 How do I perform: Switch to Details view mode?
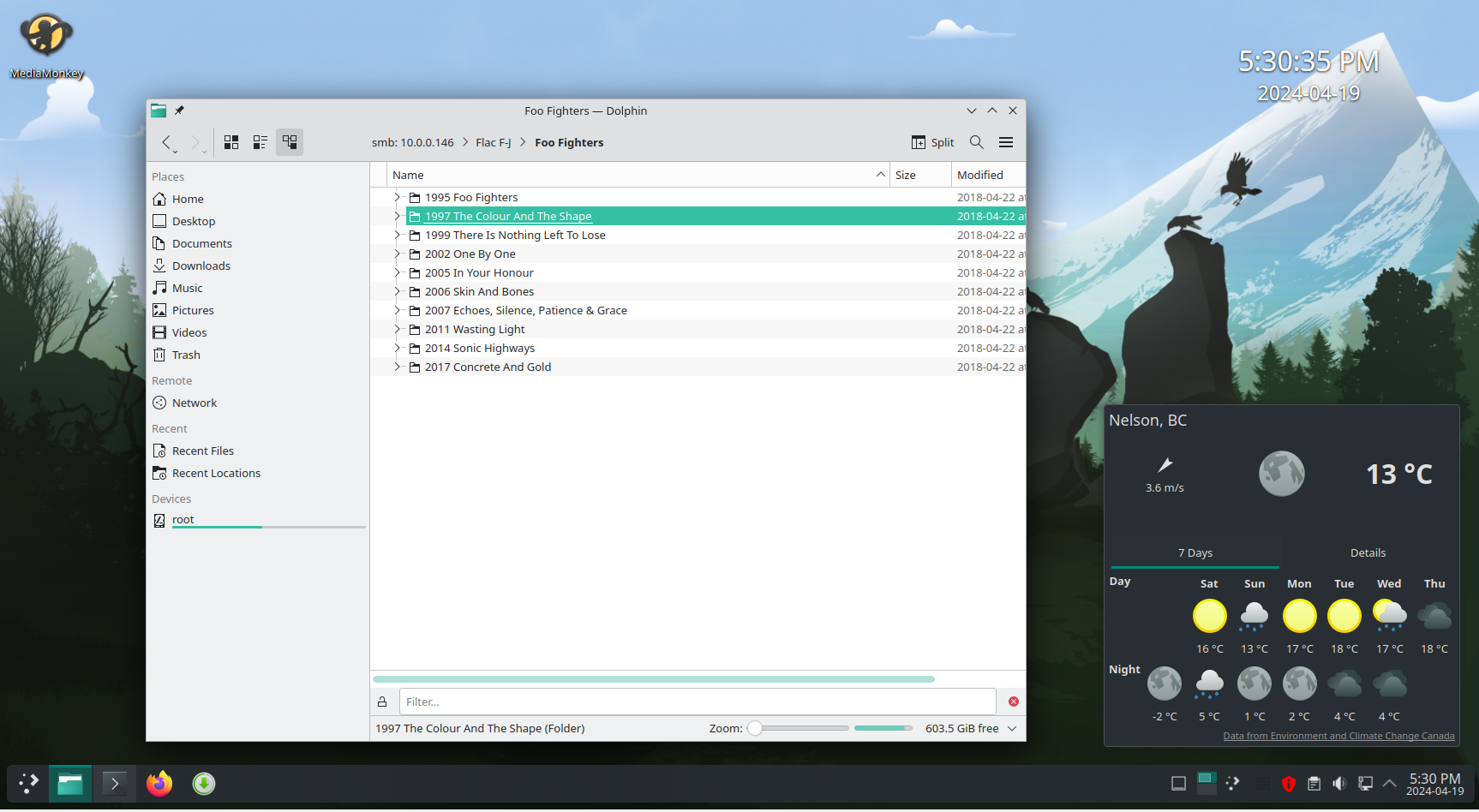pyautogui.click(x=290, y=142)
